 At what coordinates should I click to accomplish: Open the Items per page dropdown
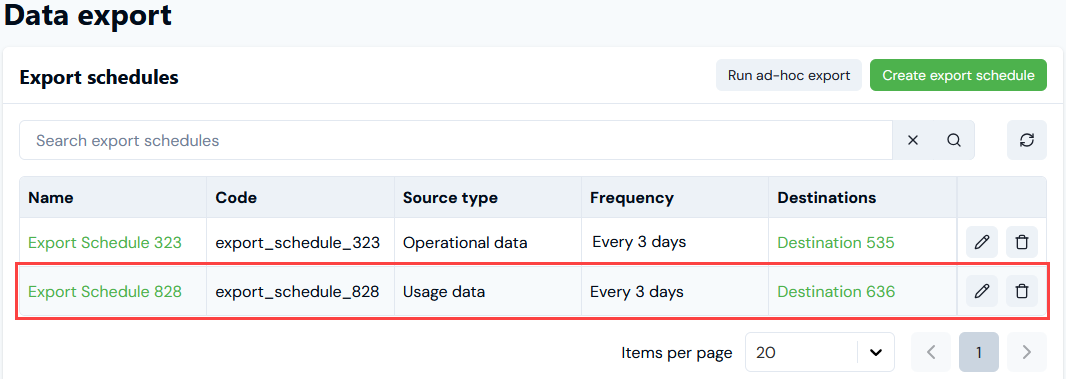[x=819, y=352]
